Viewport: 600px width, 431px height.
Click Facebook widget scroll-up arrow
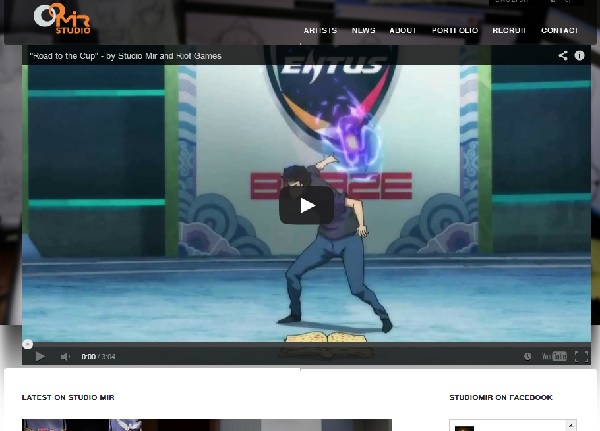(571, 425)
